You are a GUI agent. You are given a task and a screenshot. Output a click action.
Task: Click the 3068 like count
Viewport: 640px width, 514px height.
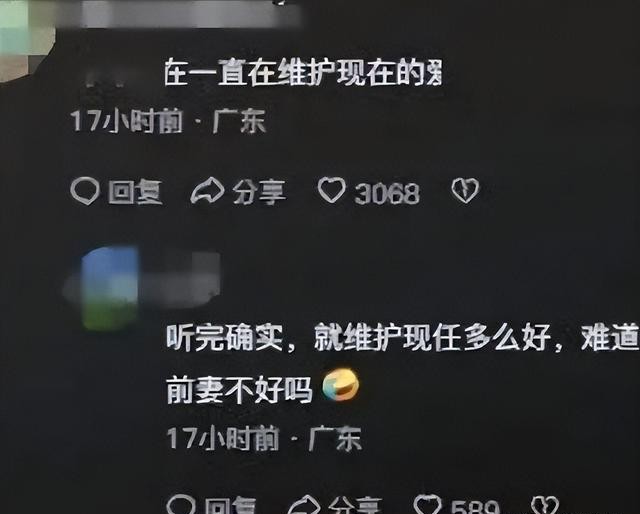(x=387, y=193)
